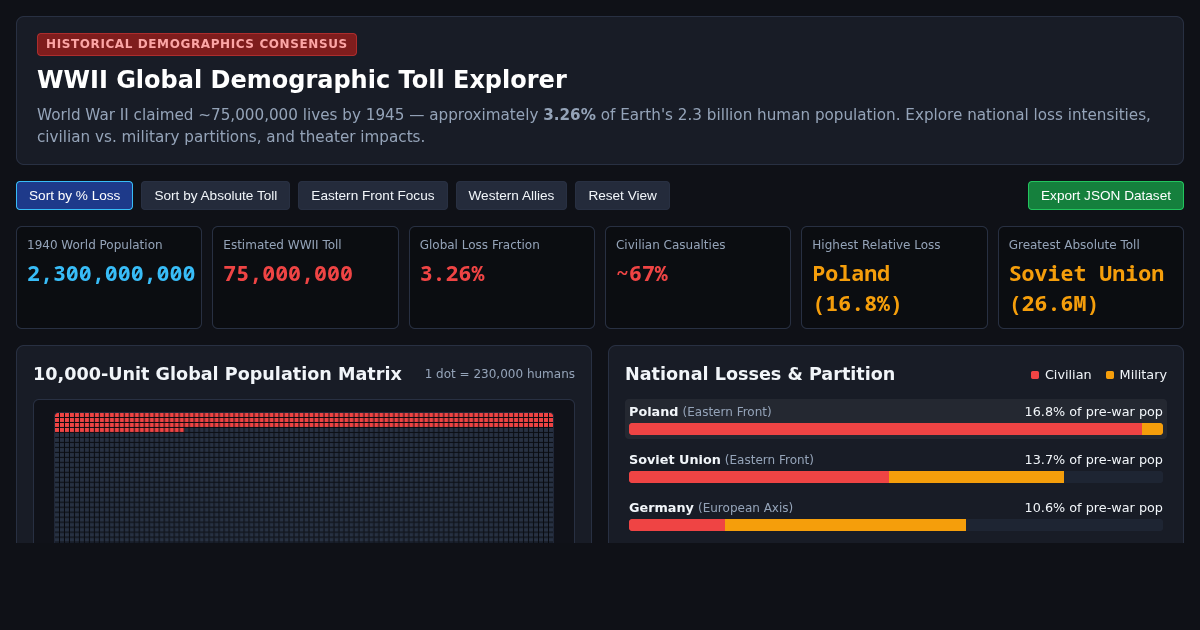Click Poland's civilian loss bar

point(885,429)
